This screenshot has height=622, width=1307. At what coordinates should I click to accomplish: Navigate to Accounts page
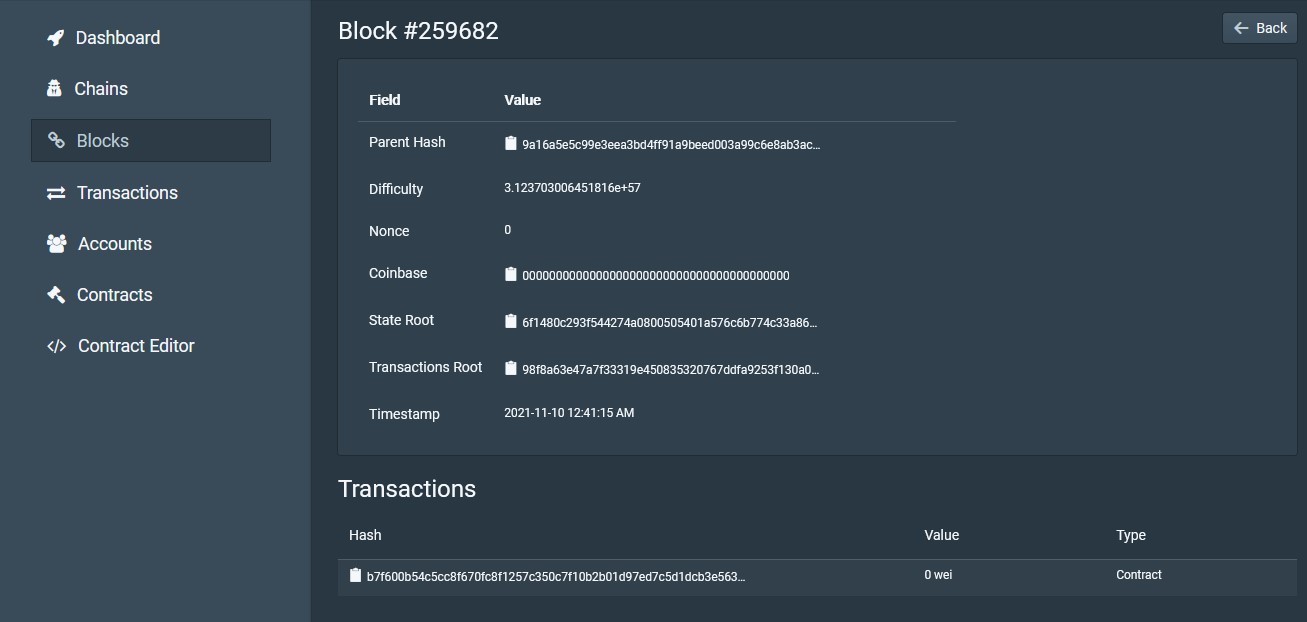pyautogui.click(x=115, y=244)
